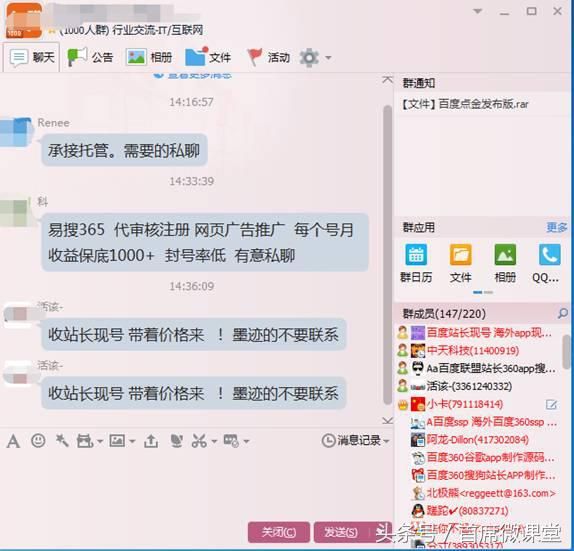Click the rose gift icon
Image resolution: width=574 pixels, height=551 pixels.
pyautogui.click(x=177, y=440)
